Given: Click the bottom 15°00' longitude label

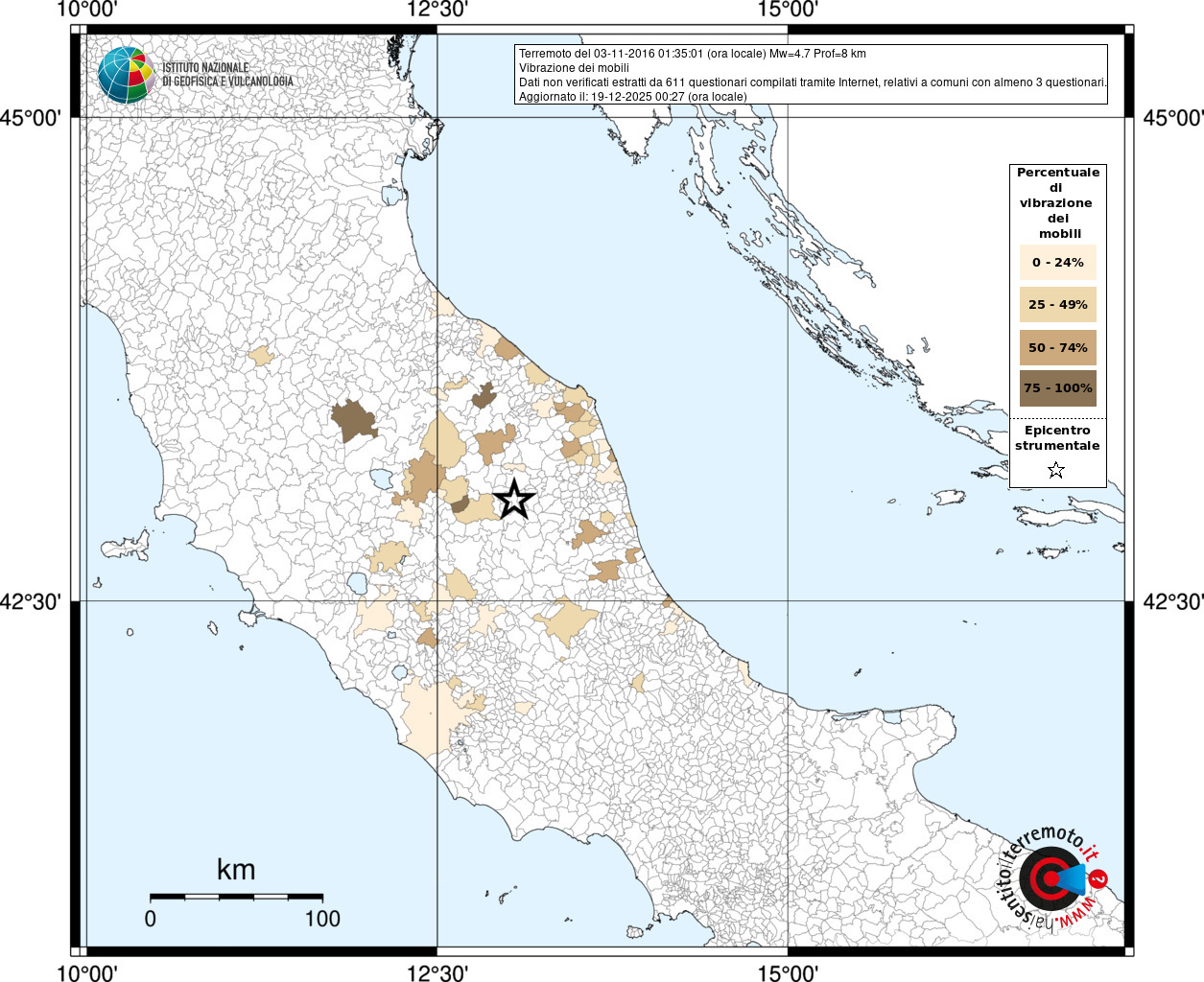Looking at the screenshot, I should [x=788, y=972].
